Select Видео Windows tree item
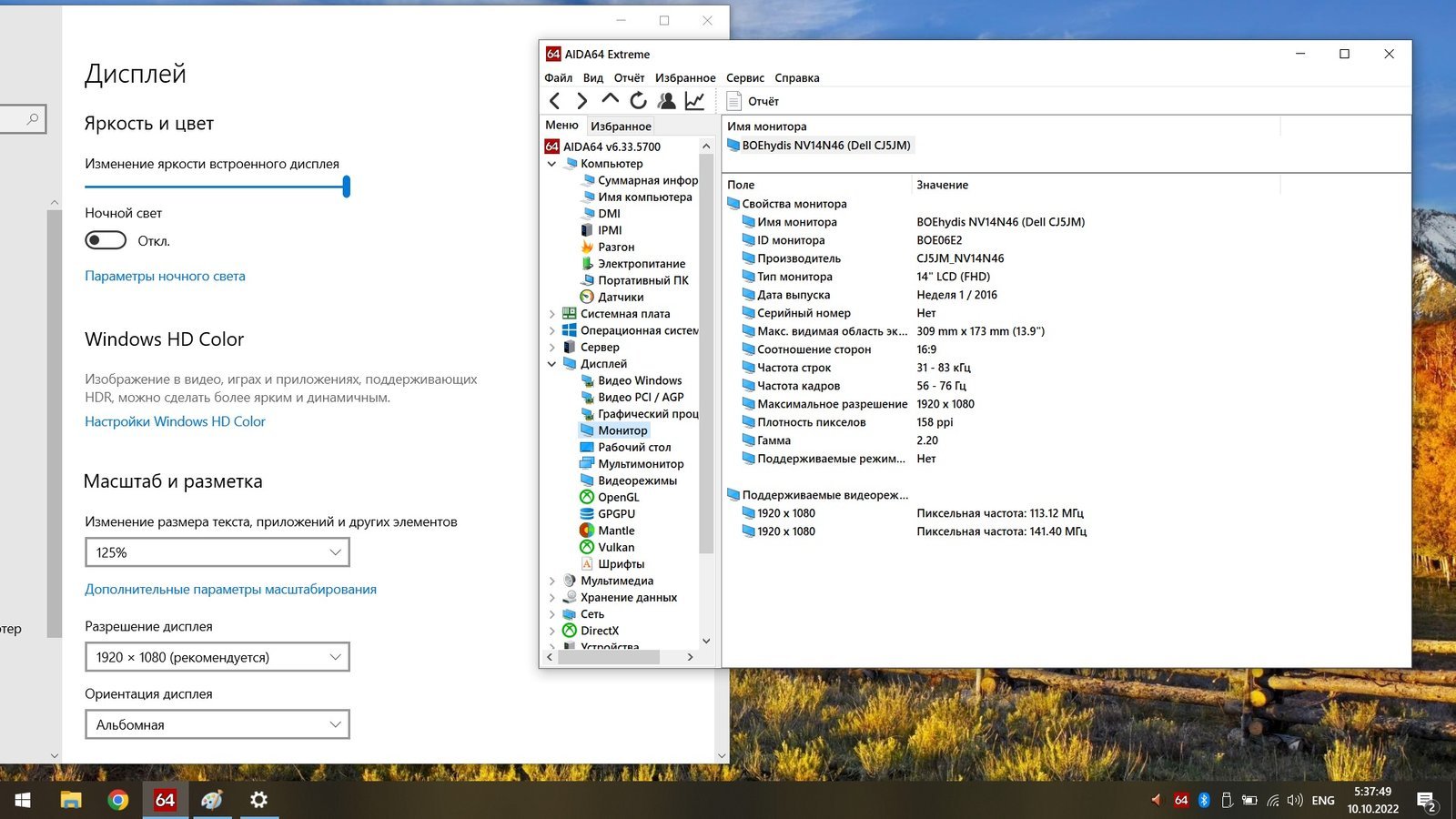1456x819 pixels. point(631,380)
